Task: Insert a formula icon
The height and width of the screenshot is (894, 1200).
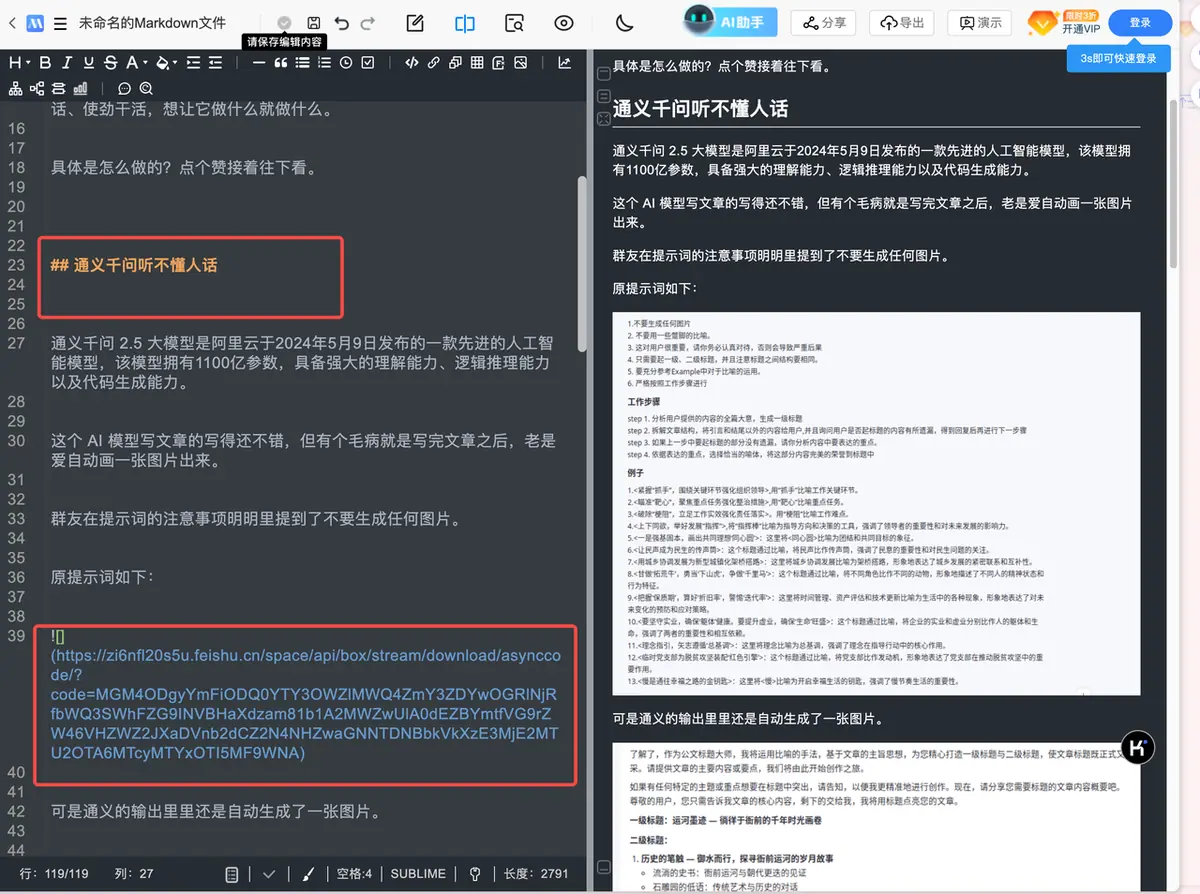Action: [500, 63]
